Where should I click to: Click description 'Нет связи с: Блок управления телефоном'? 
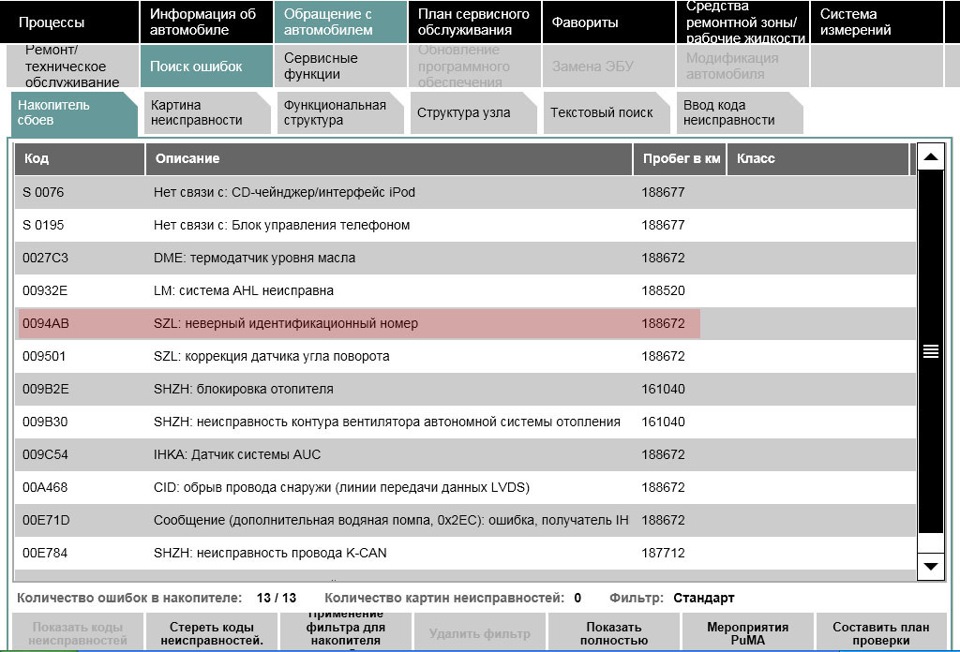[282, 225]
